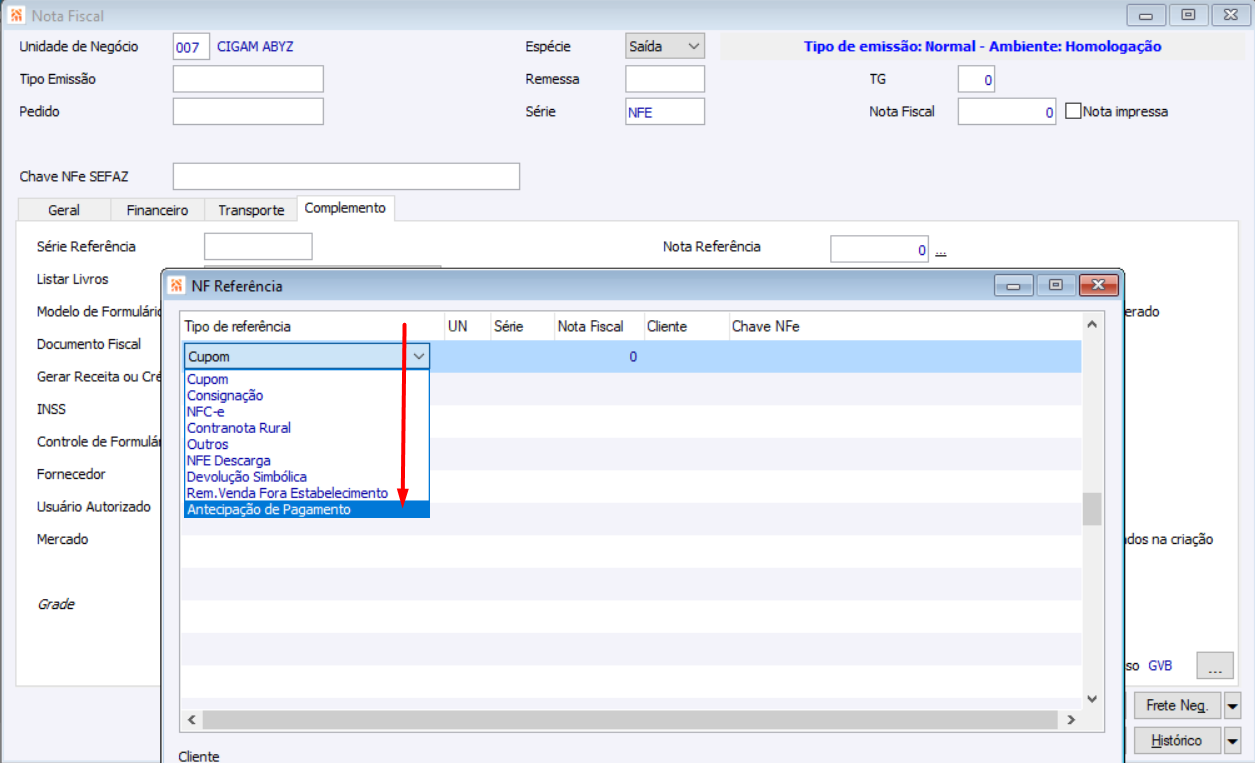
Task: Click the vertical scrollbar thumb
Action: [1092, 508]
